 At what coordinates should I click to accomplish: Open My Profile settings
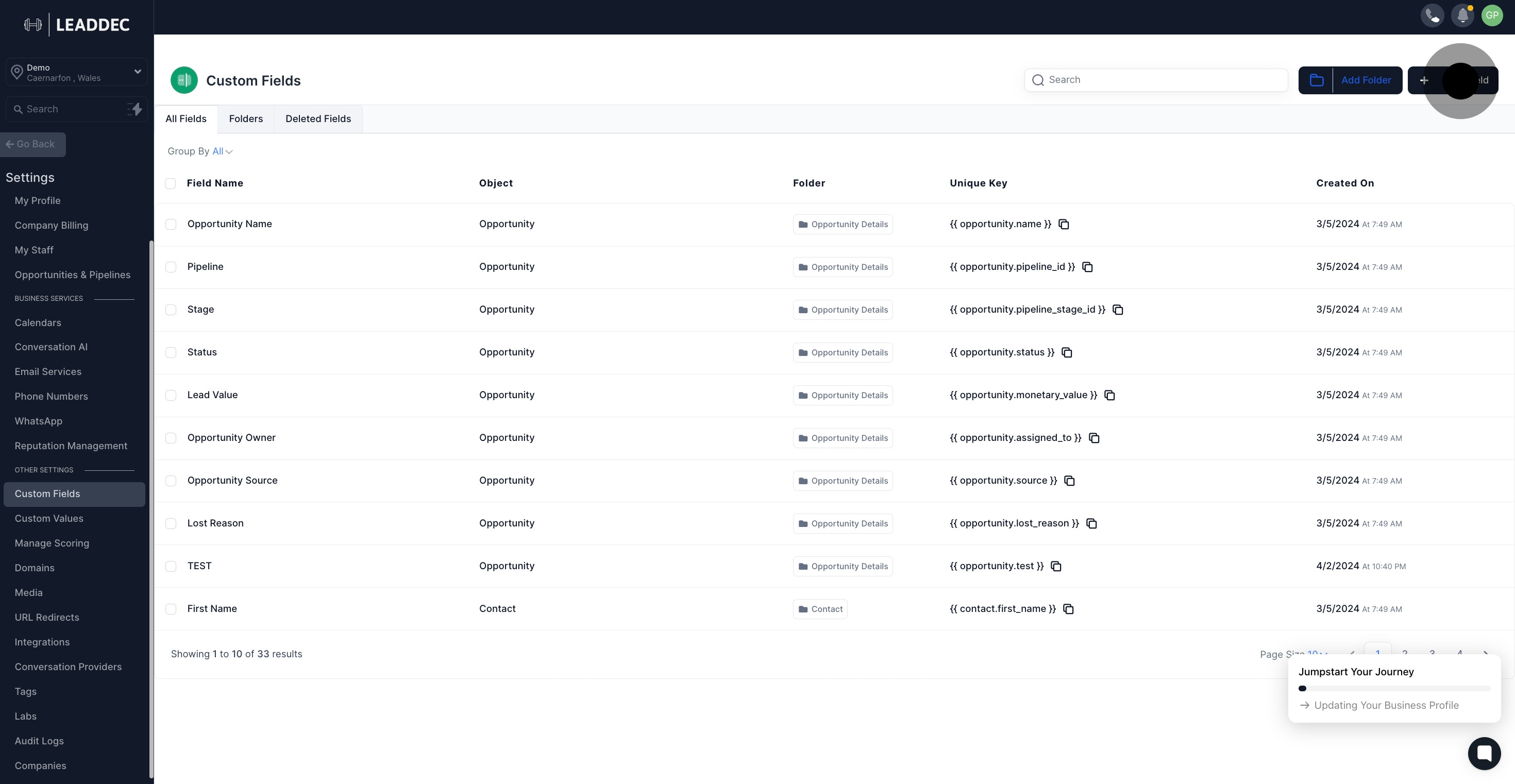coord(38,200)
